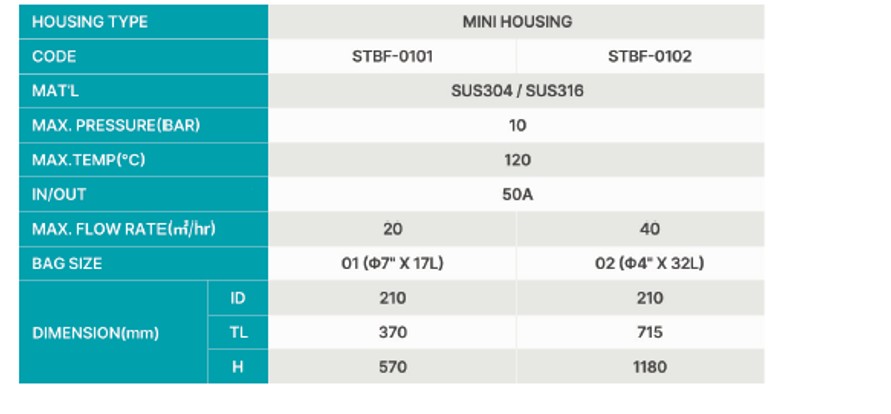This screenshot has height=414, width=891.
Task: Click the STBF-0101 code cell
Action: pyautogui.click(x=393, y=56)
